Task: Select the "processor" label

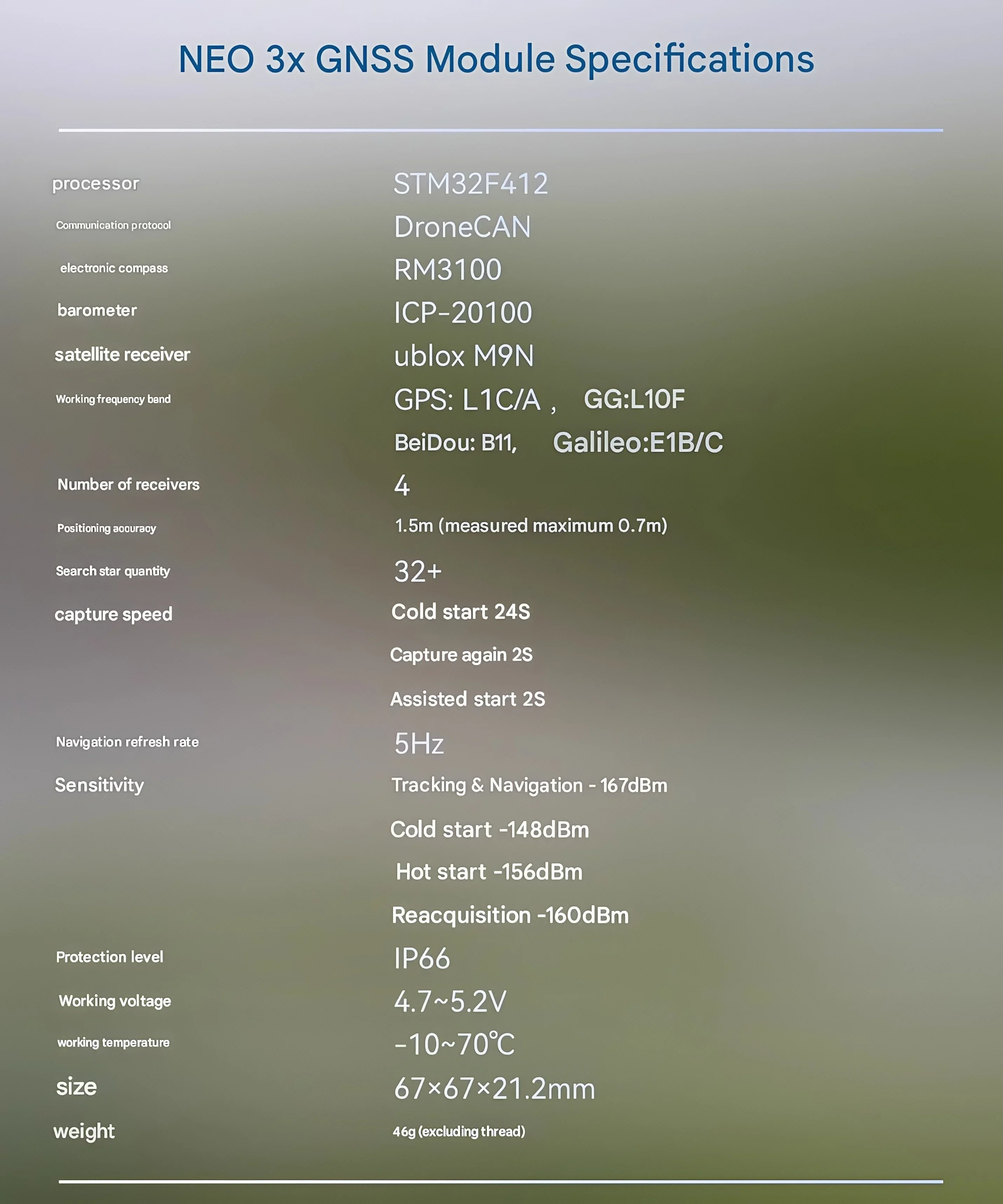Action: [x=96, y=183]
